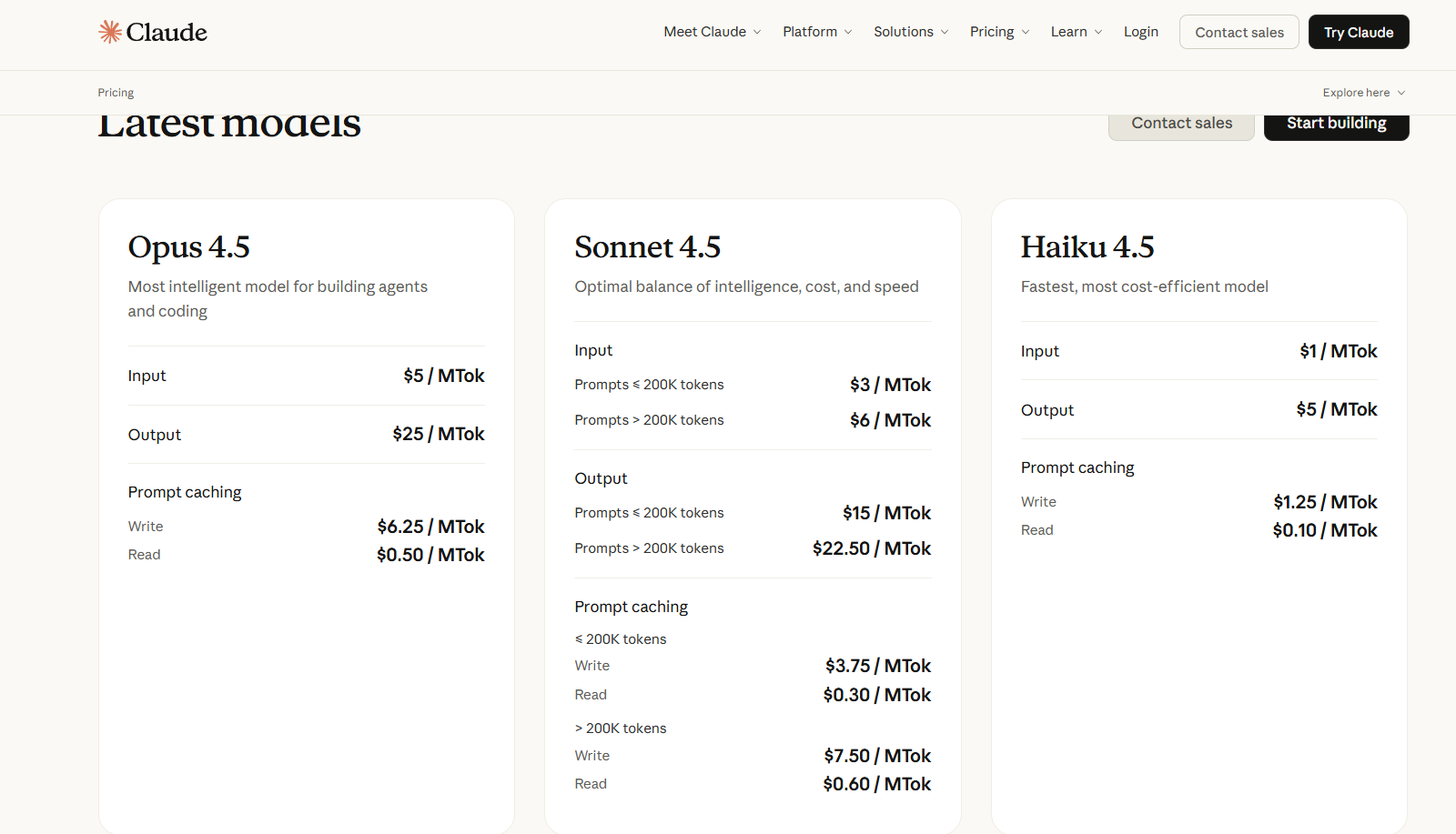Screen dimensions: 1456x834
Task: Click the Contact sales header button
Action: tap(1239, 32)
